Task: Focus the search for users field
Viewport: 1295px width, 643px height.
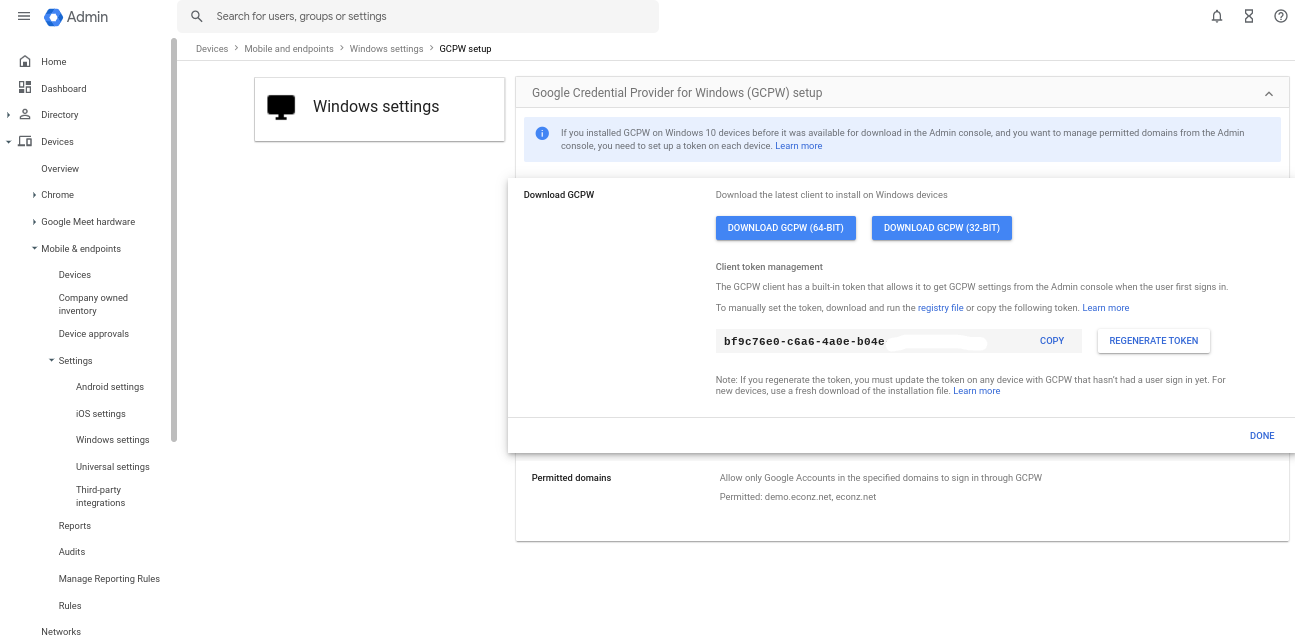Action: [418, 17]
